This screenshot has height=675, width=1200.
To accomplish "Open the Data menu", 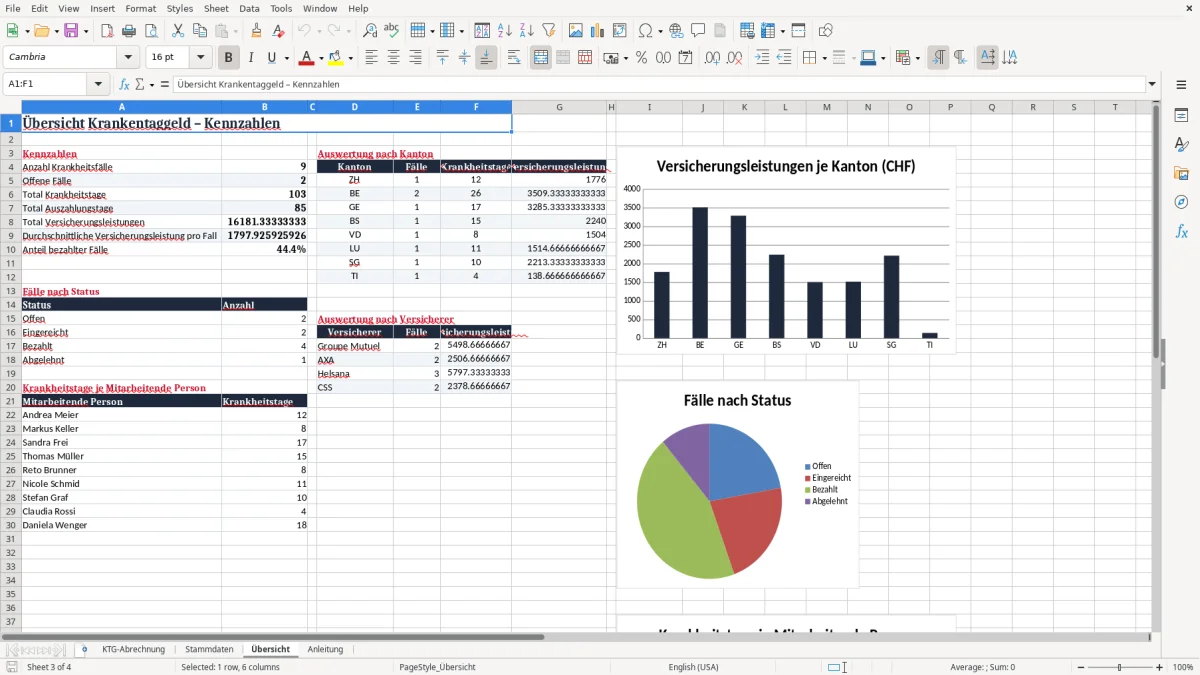I will pyautogui.click(x=249, y=8).
